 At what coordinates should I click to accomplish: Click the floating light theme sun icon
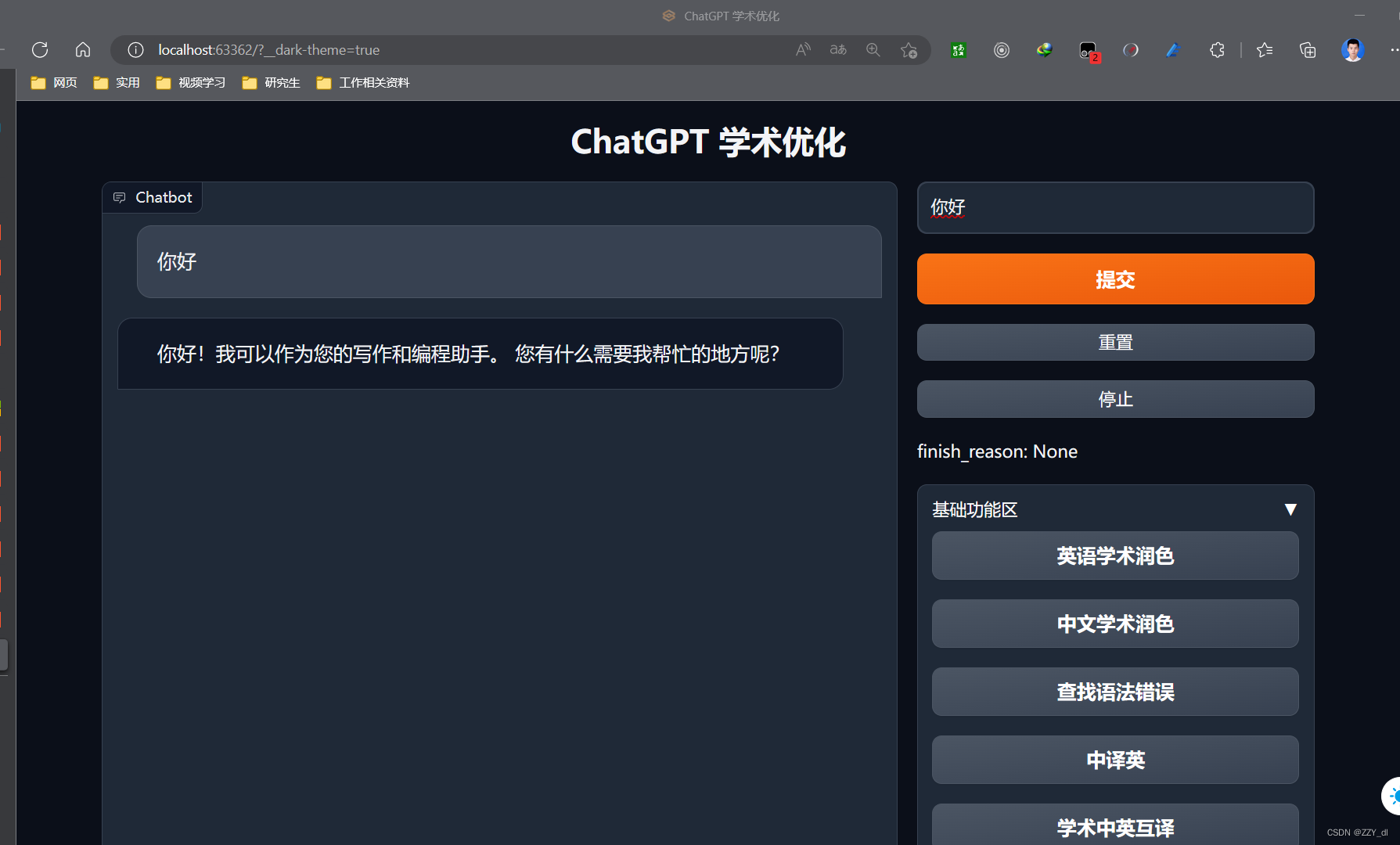[1392, 796]
